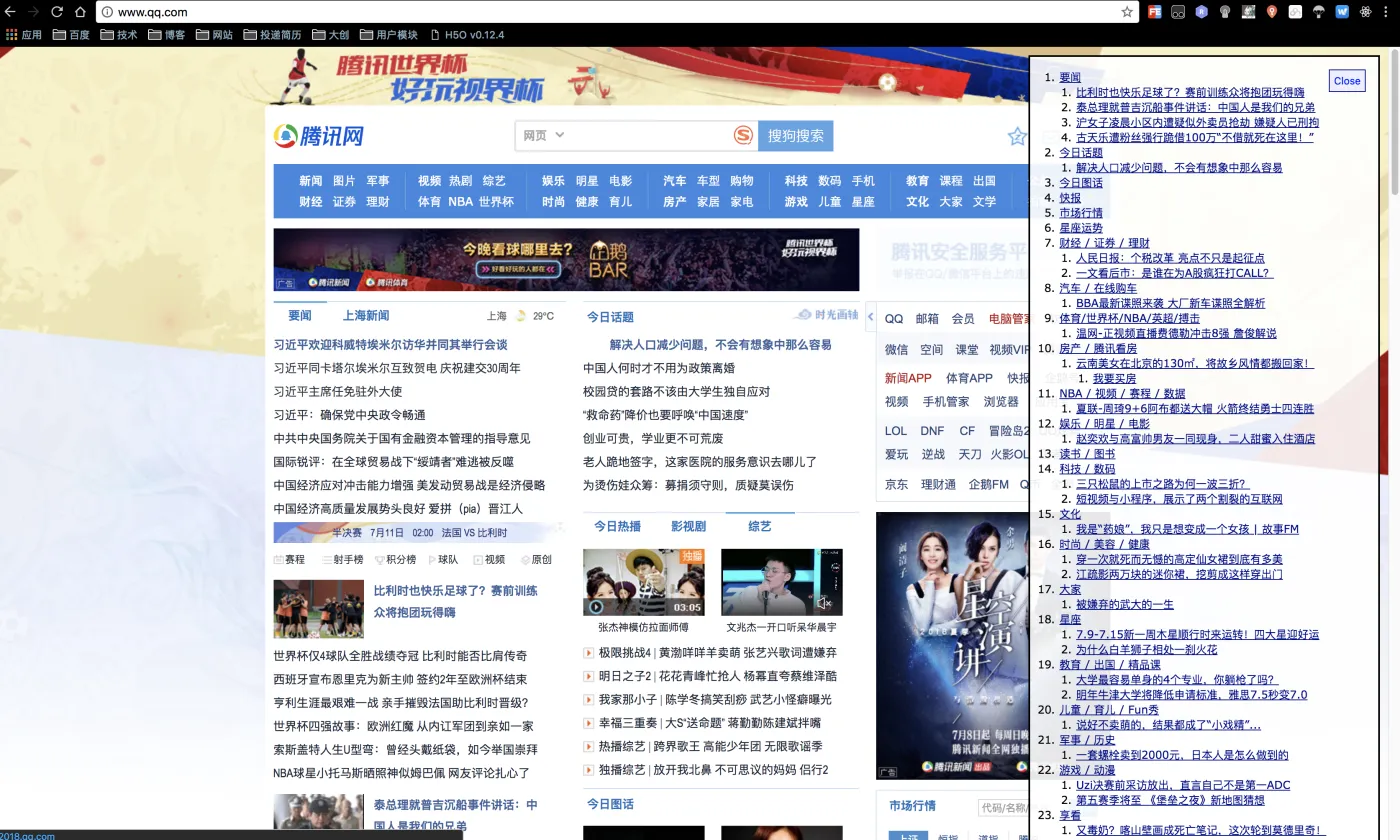Open 赛程 schedule icon link
This screenshot has width=1400, height=840.
289,560
